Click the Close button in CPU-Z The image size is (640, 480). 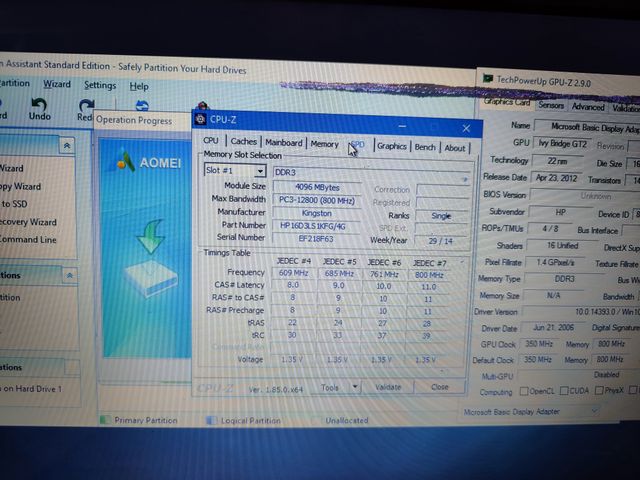(440, 387)
